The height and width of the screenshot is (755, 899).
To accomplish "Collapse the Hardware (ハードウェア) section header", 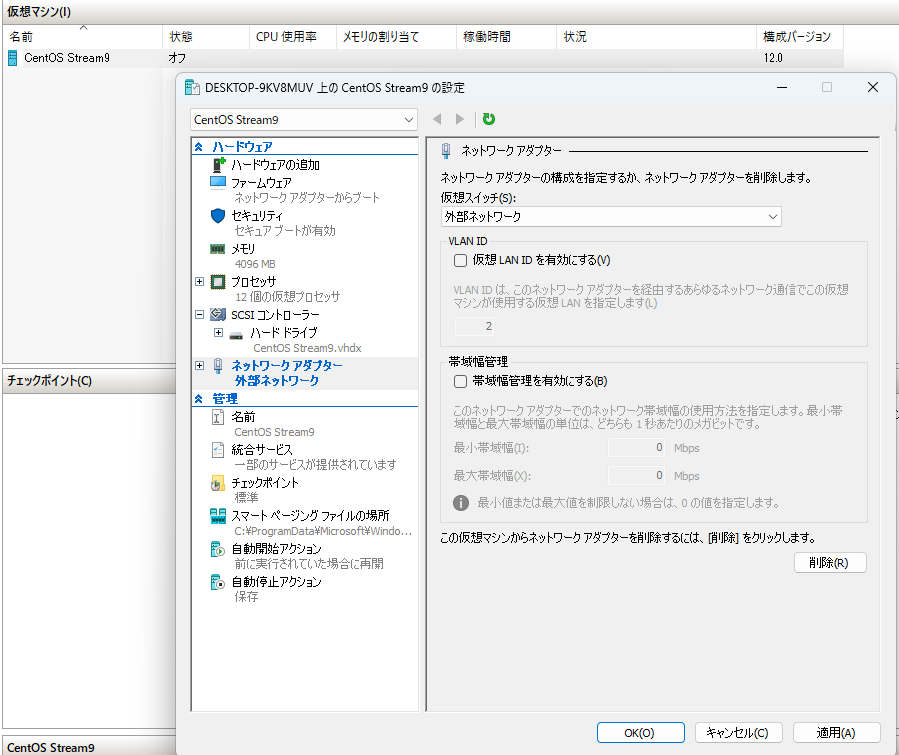I will click(199, 147).
